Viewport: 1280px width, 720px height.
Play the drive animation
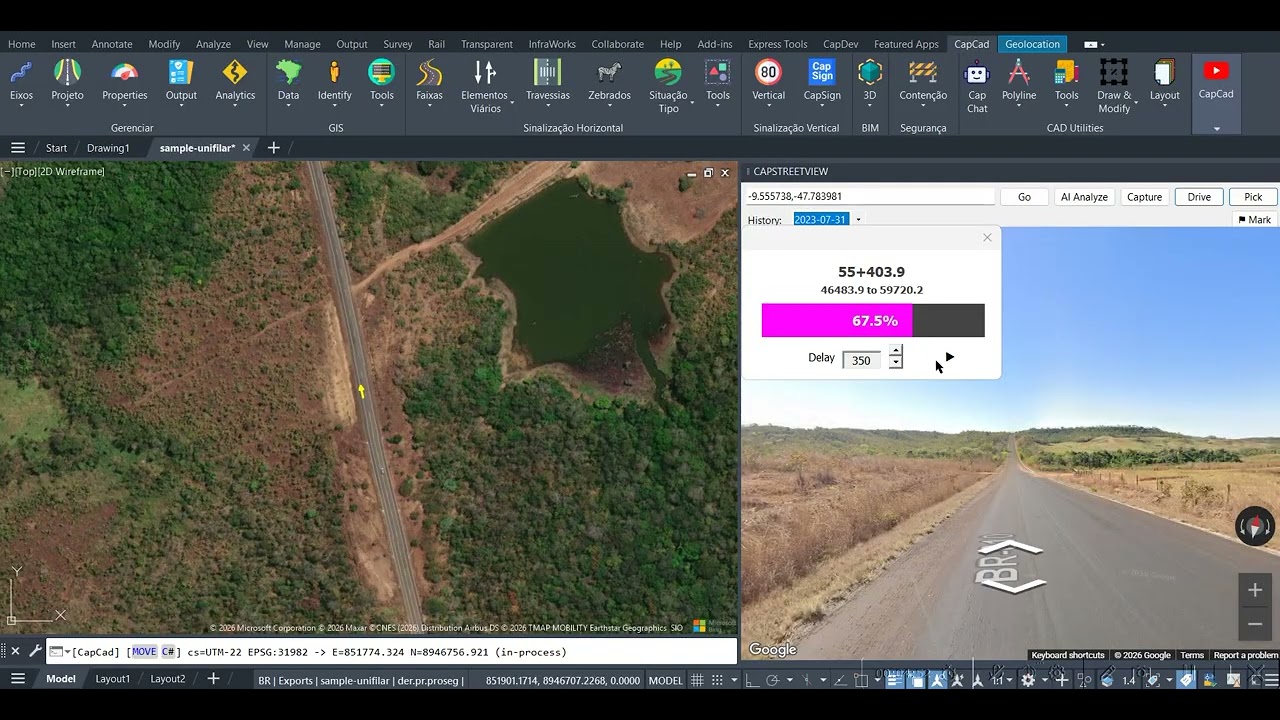click(949, 357)
